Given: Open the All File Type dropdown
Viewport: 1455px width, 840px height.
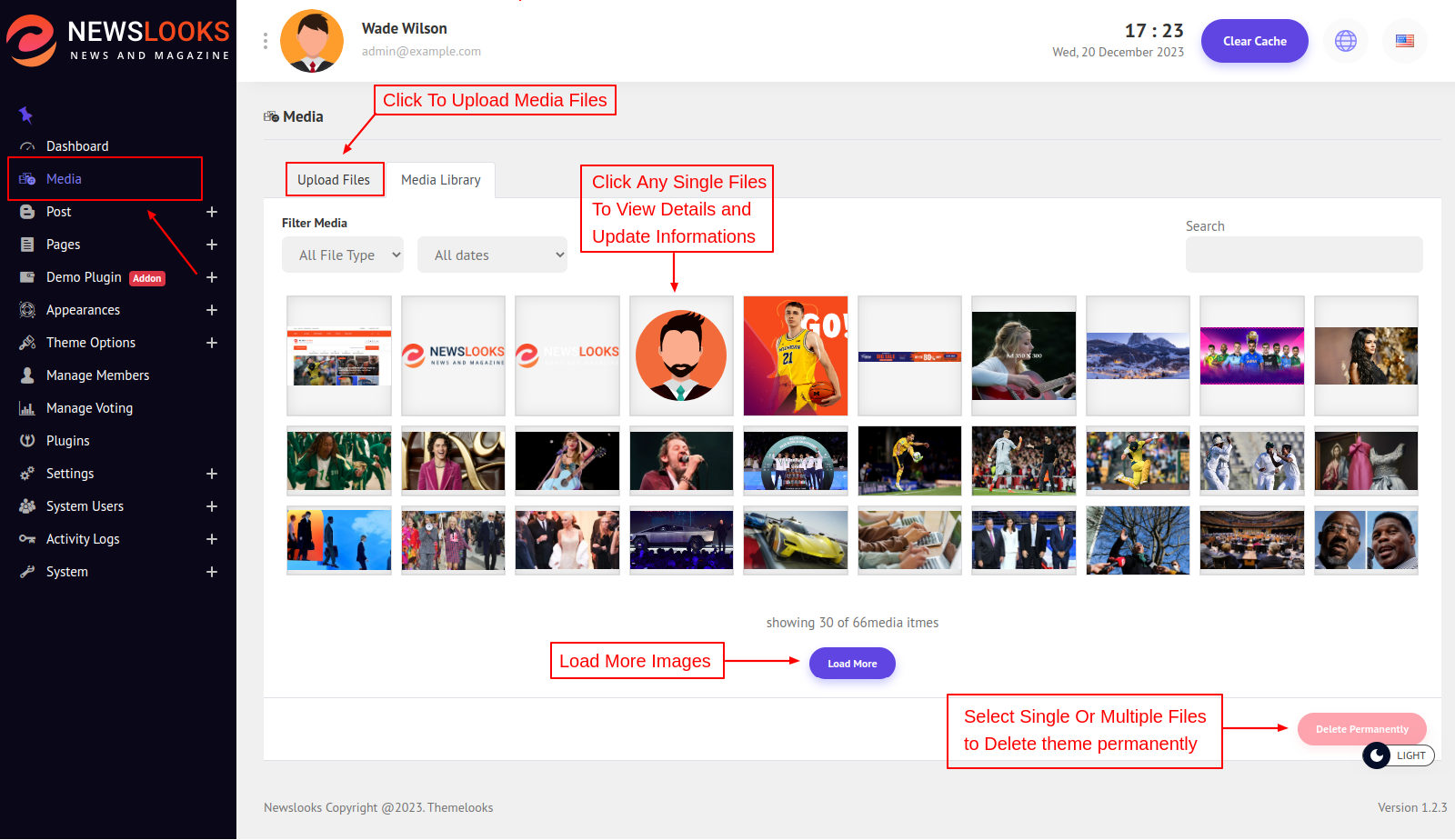Looking at the screenshot, I should click(x=343, y=255).
